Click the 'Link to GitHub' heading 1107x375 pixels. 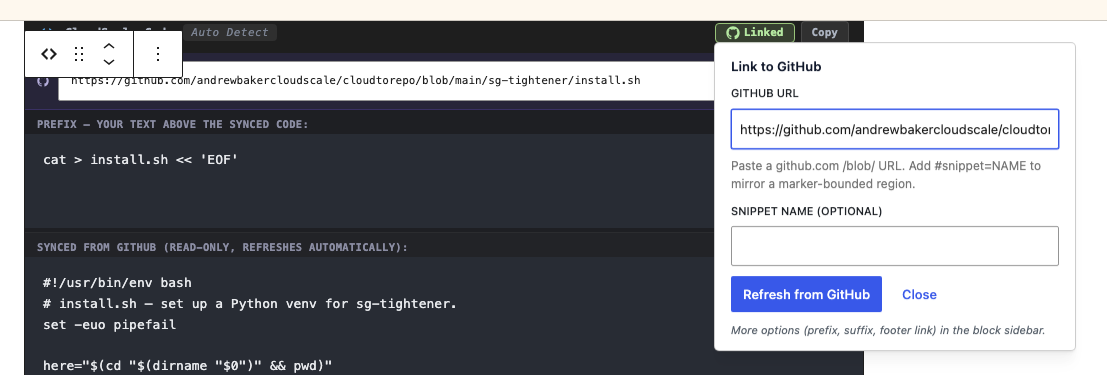(x=775, y=67)
